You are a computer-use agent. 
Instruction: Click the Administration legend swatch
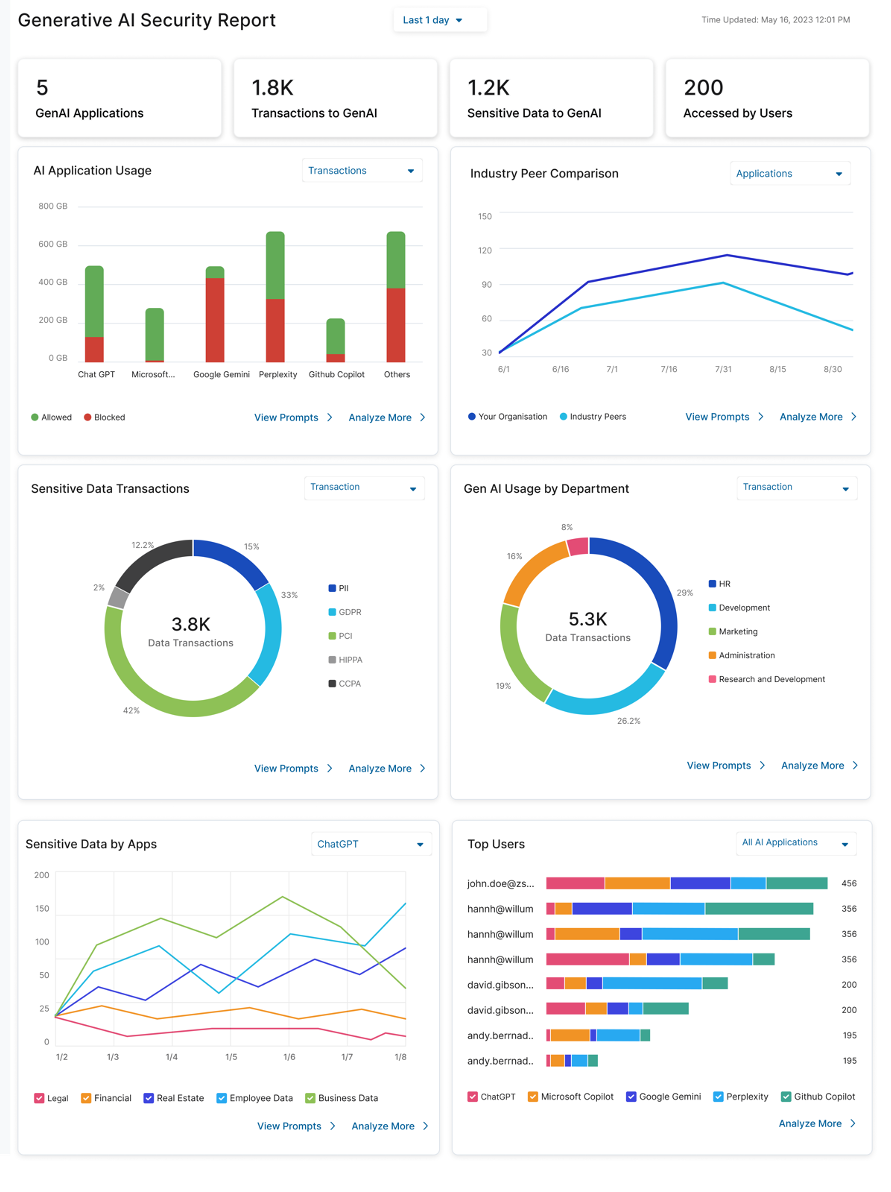[x=712, y=655]
